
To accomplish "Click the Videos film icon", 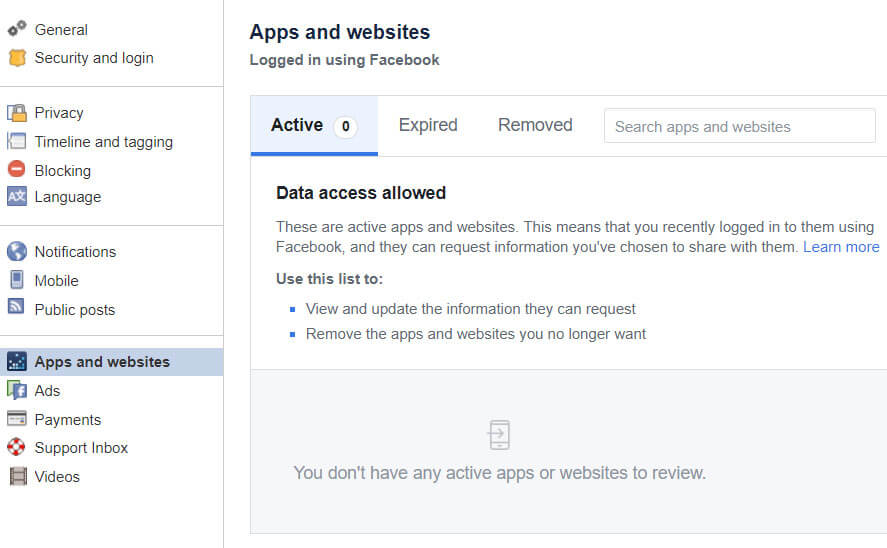I will [x=18, y=476].
